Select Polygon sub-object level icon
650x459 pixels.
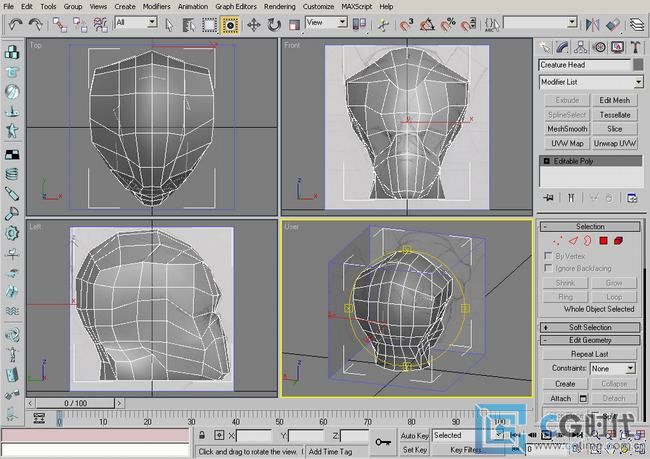604,240
